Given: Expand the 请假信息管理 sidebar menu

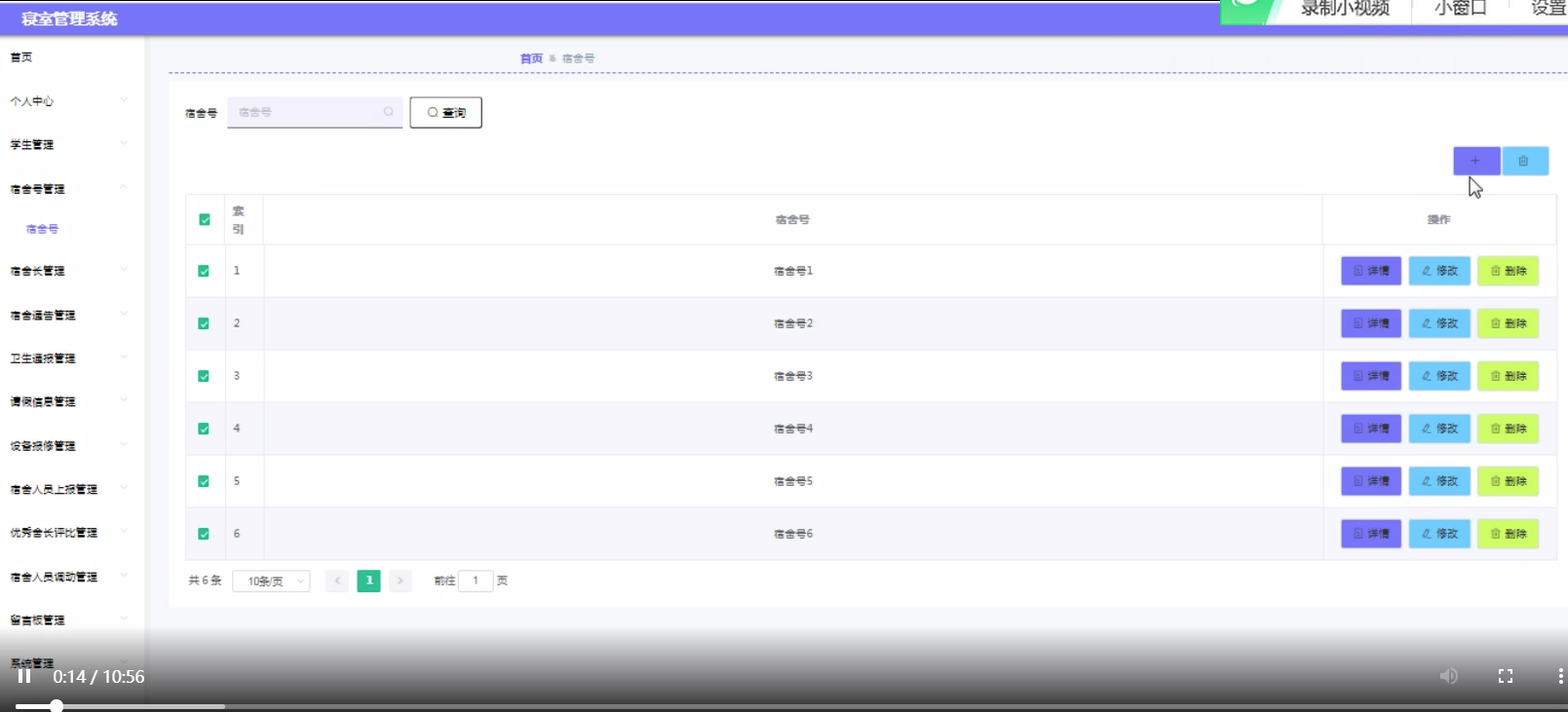Looking at the screenshot, I should click(x=68, y=401).
